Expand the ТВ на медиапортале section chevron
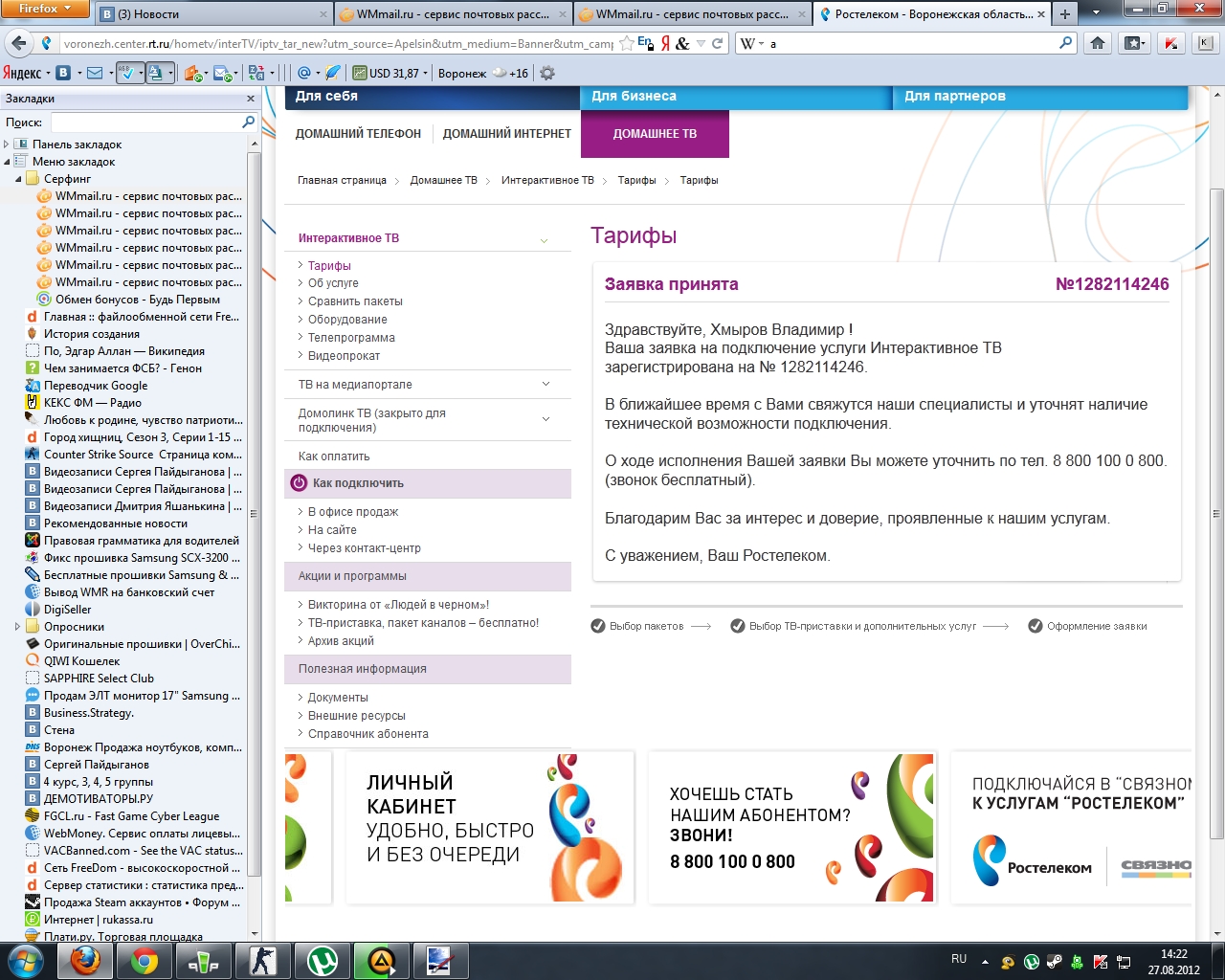This screenshot has height=980, width=1225. [546, 384]
